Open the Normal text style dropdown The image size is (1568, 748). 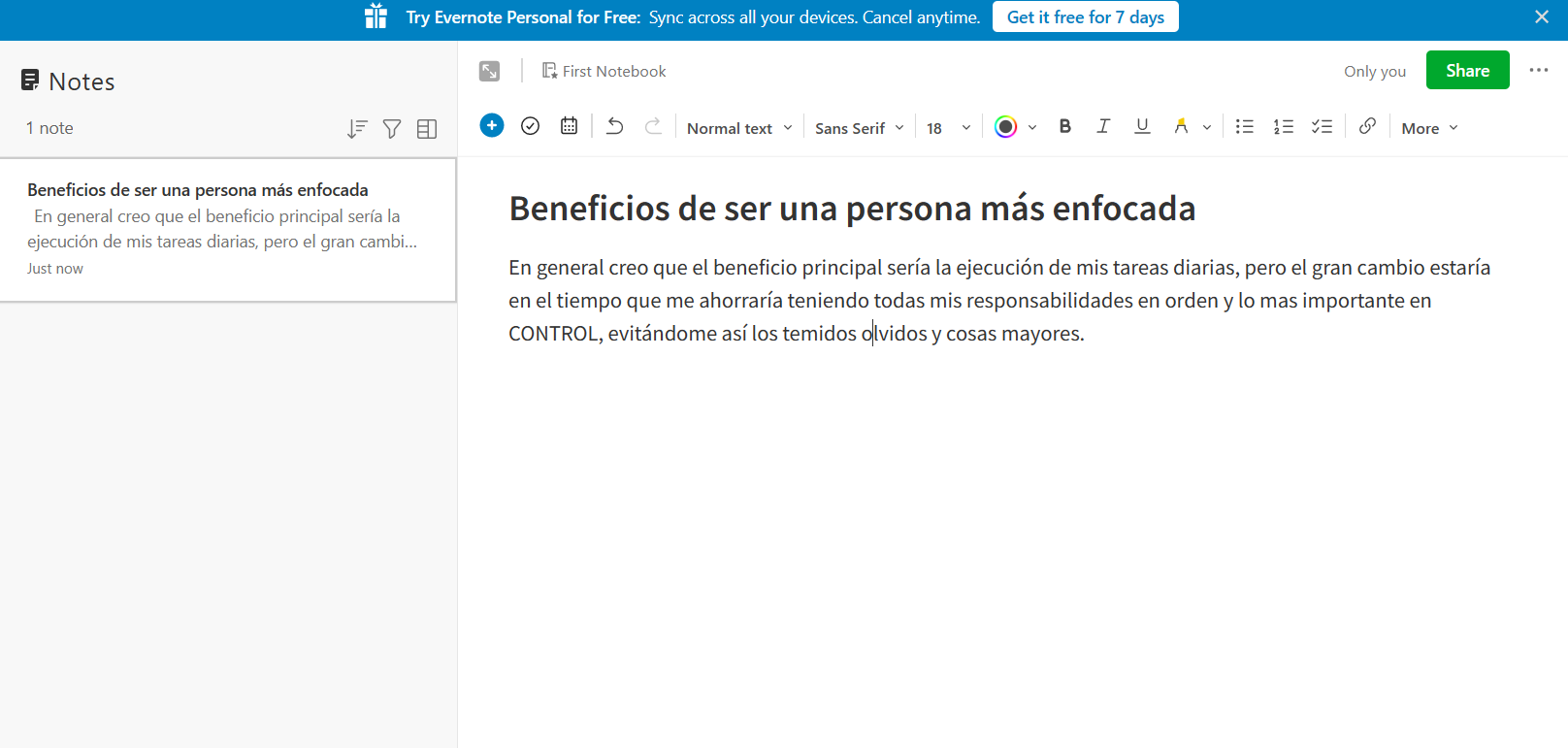click(739, 128)
